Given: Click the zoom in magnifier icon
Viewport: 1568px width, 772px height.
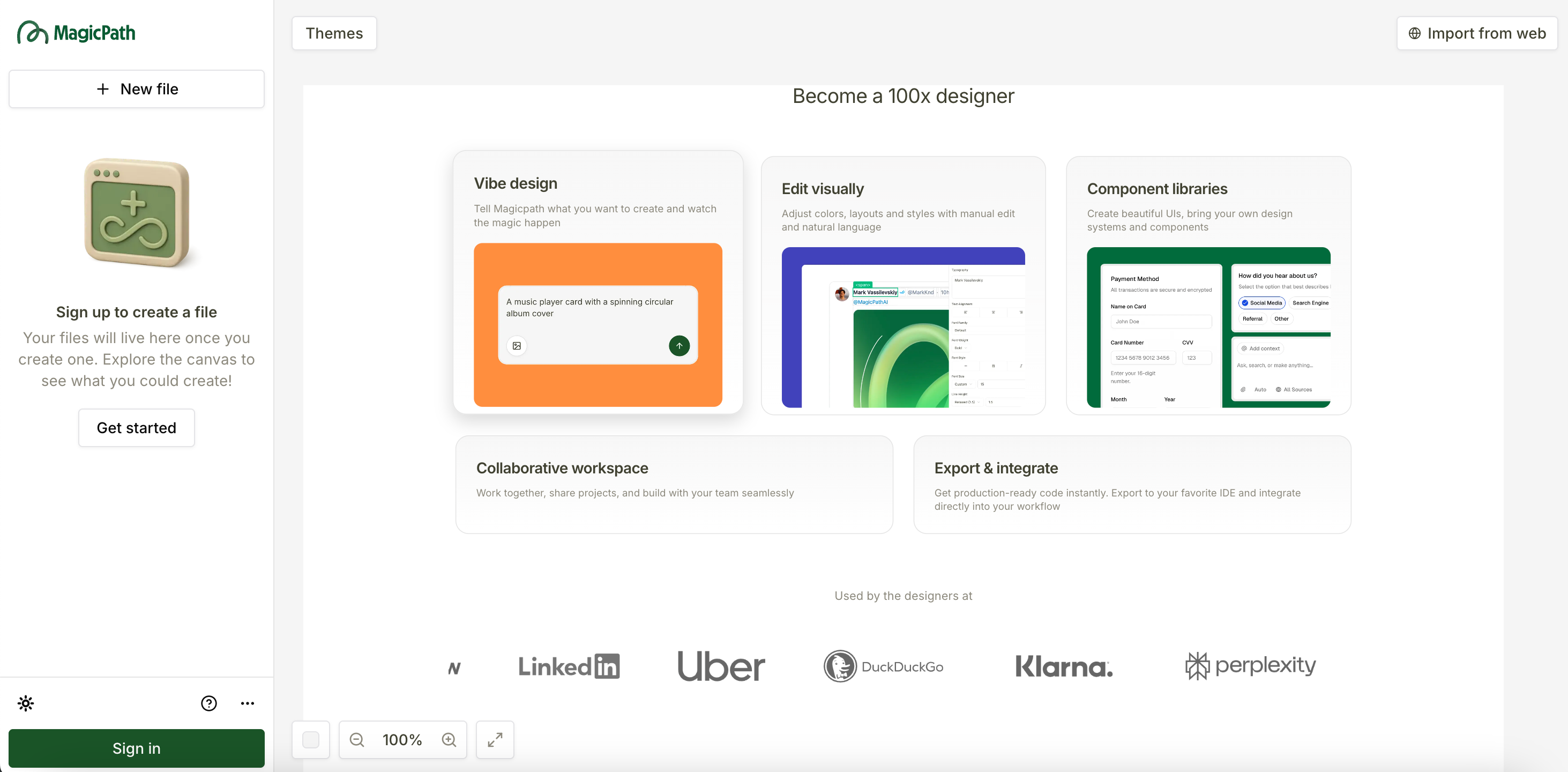Looking at the screenshot, I should pyautogui.click(x=449, y=740).
